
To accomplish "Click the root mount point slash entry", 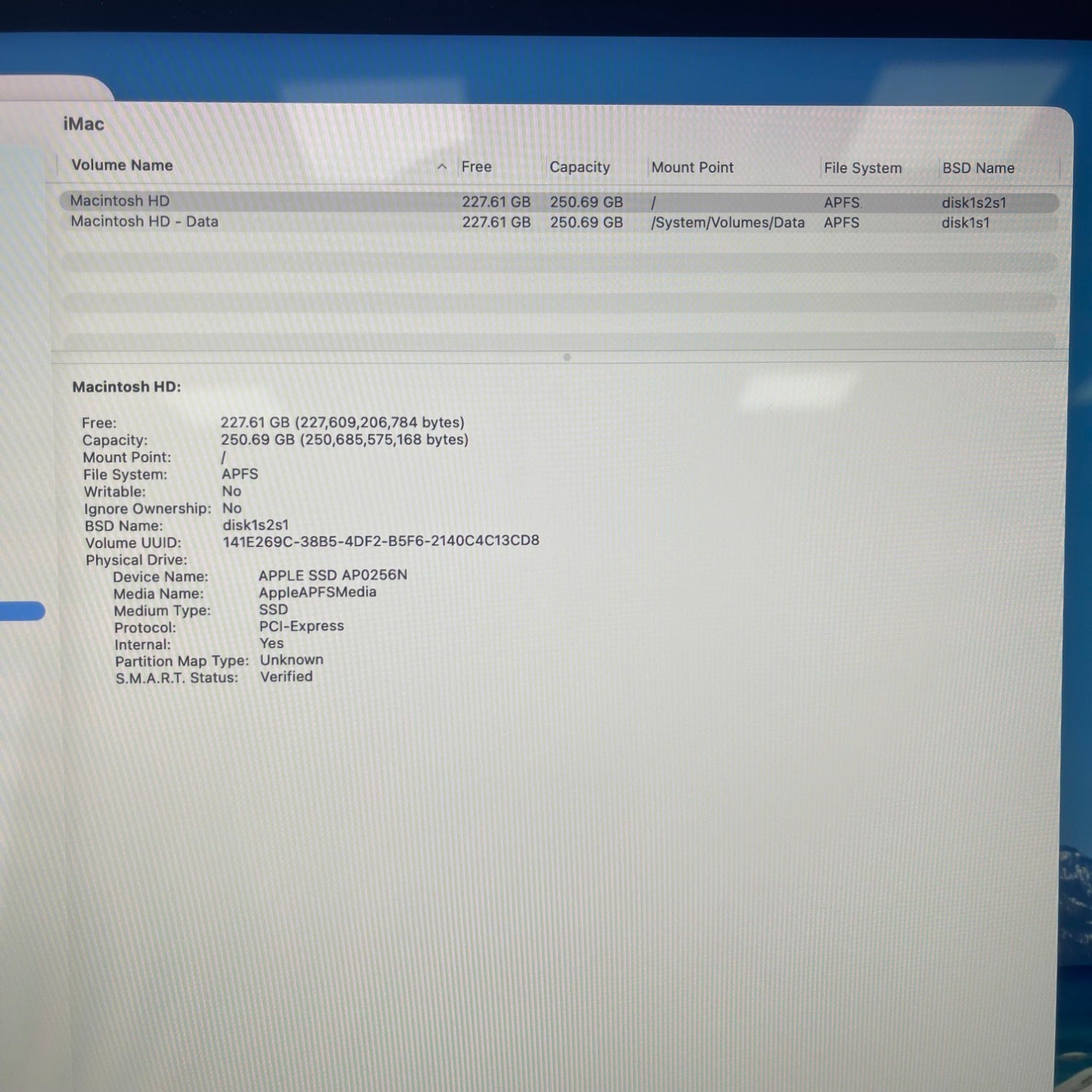I will (653, 202).
